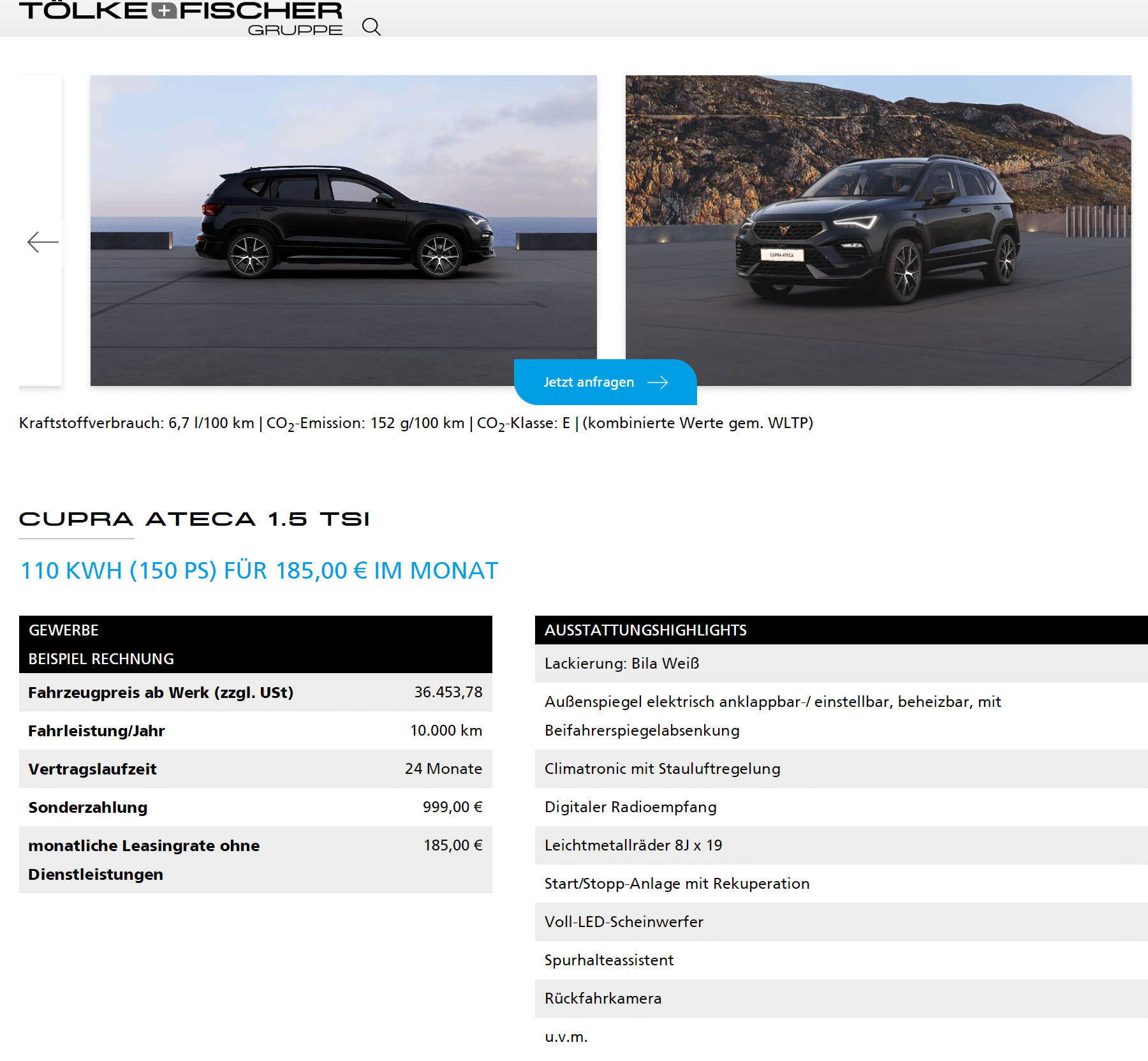This screenshot has width=1148, height=1061.
Task: Click the Digitaler Radioempfang row
Action: 841,807
